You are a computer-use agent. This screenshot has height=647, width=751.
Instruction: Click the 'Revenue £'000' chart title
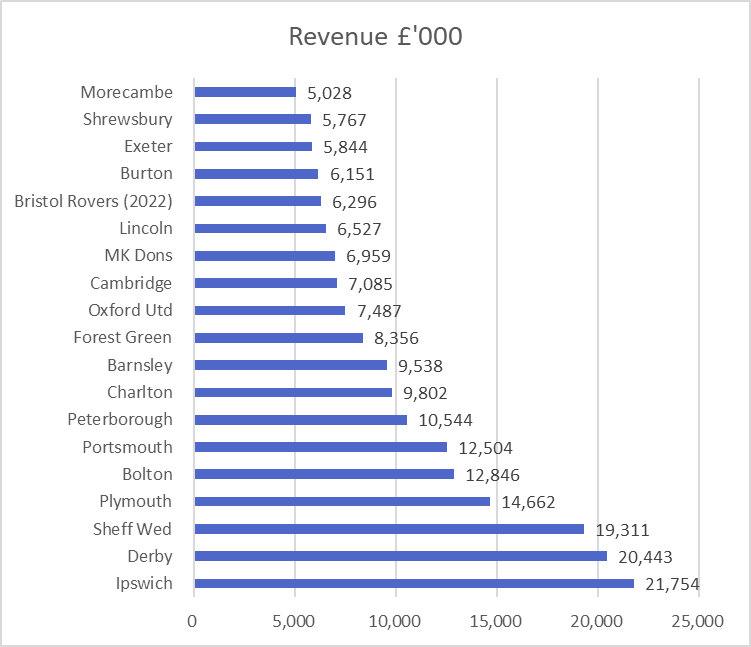pos(375,36)
